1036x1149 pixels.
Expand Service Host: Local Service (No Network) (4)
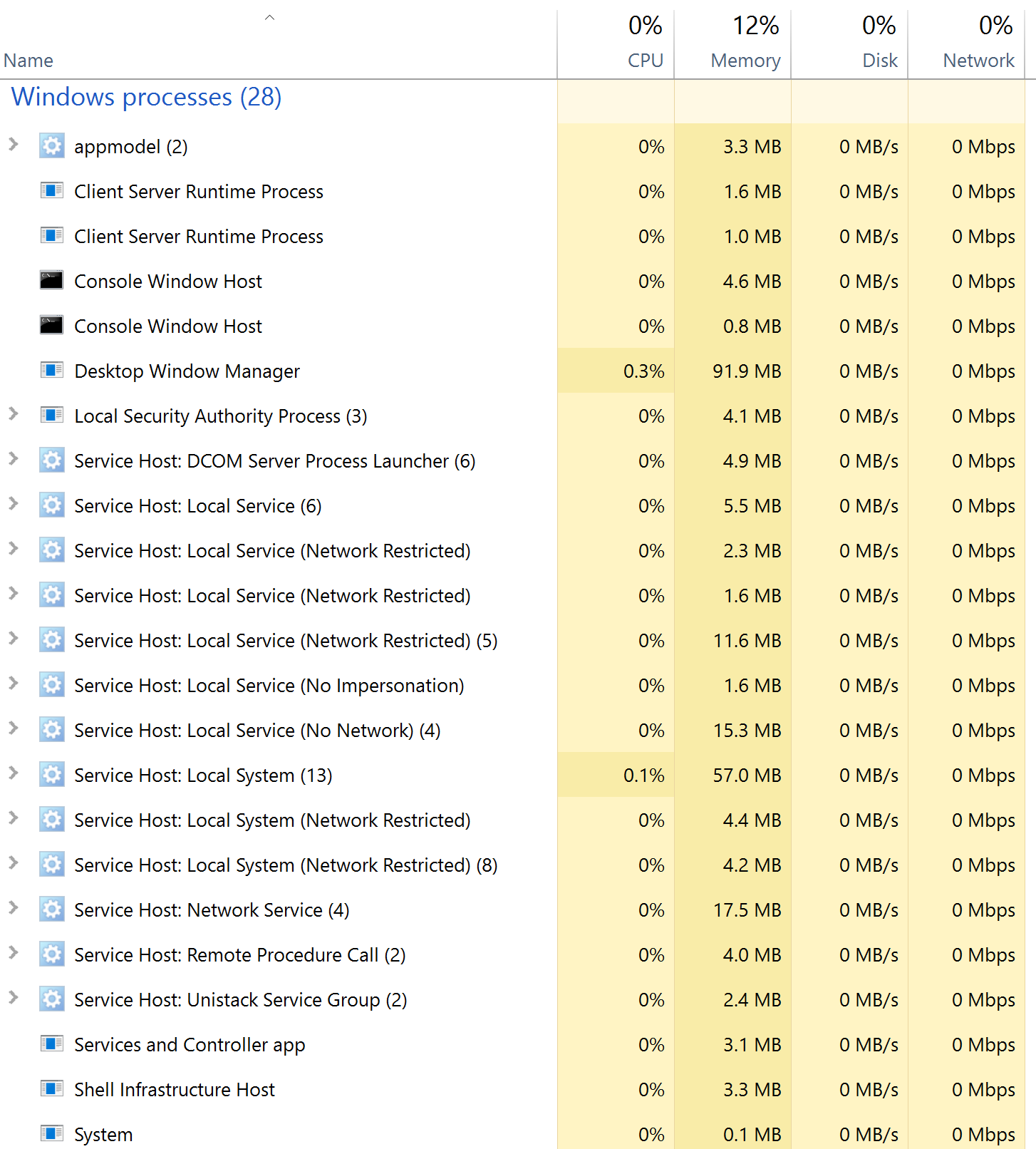coord(14,728)
